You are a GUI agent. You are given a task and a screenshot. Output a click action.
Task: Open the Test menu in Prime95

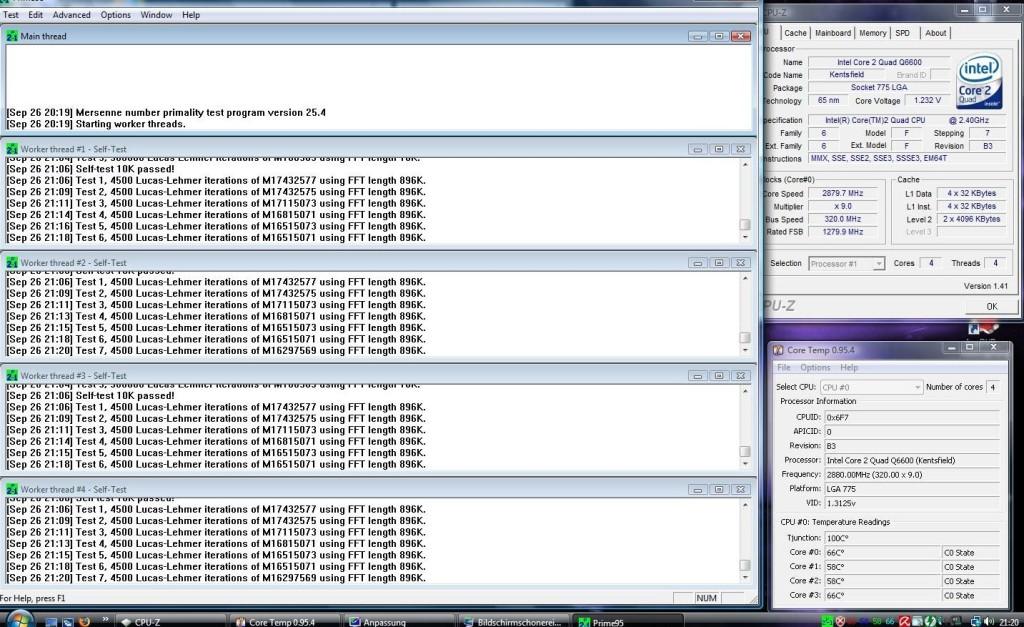point(11,14)
